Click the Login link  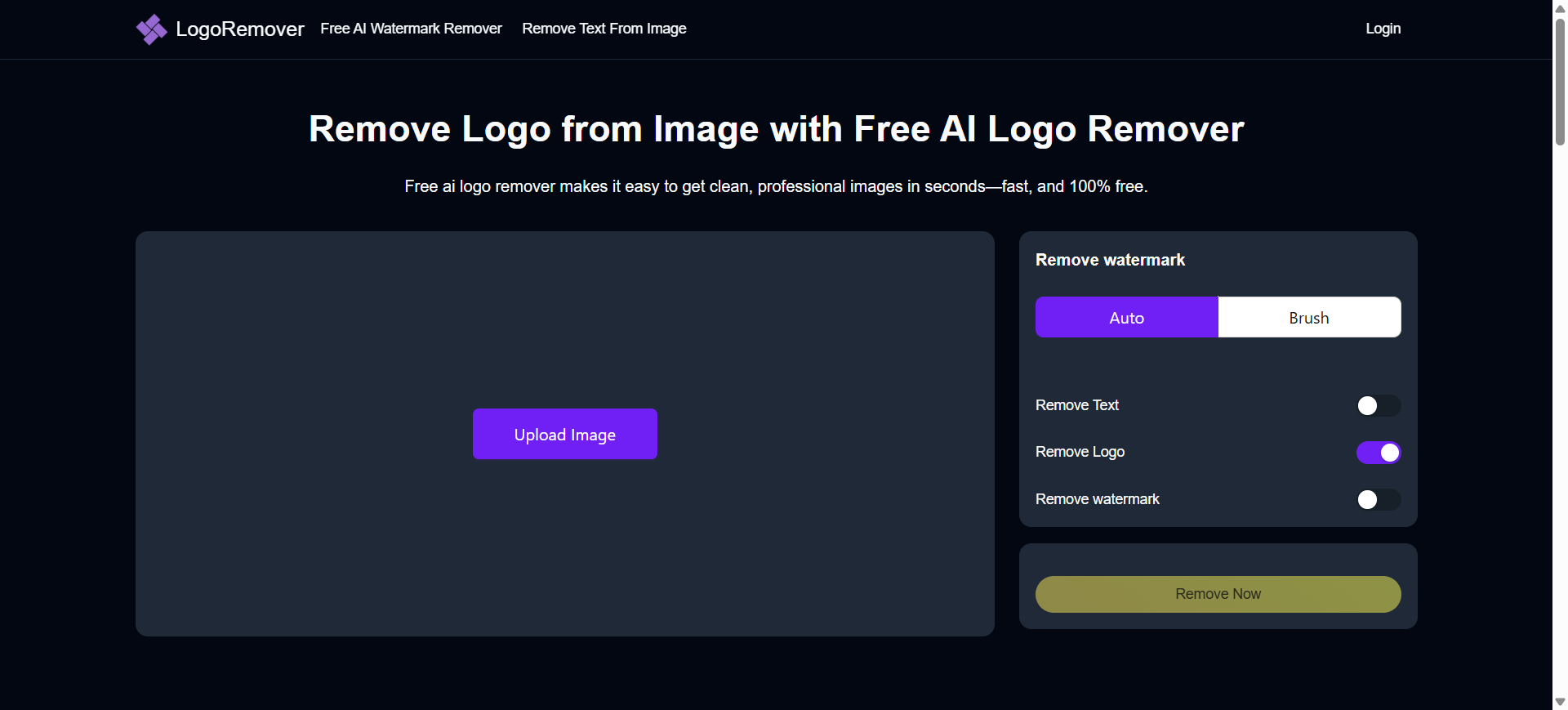tap(1383, 29)
